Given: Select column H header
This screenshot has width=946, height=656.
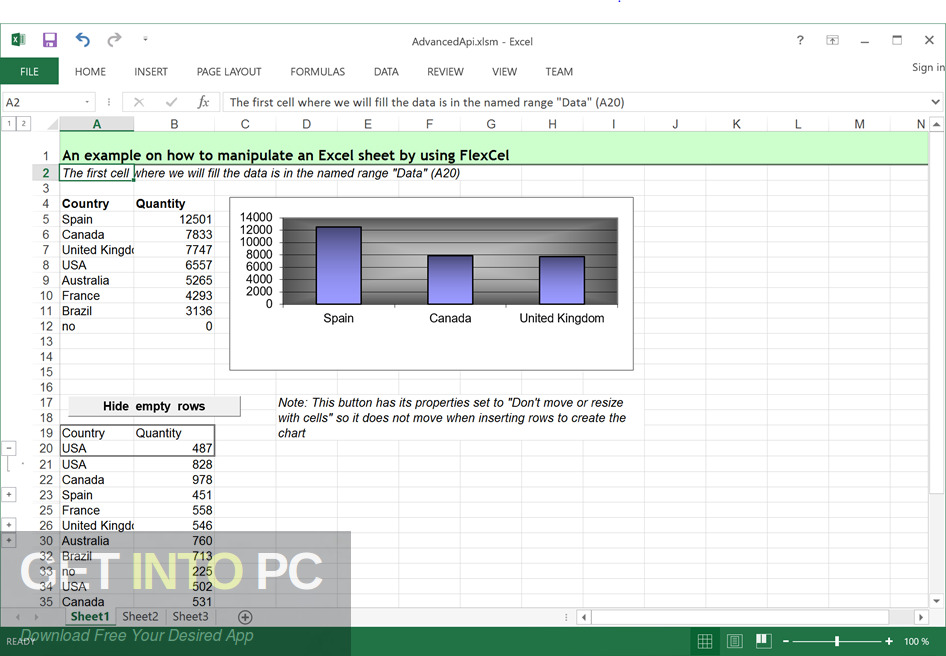Looking at the screenshot, I should click(x=552, y=124).
